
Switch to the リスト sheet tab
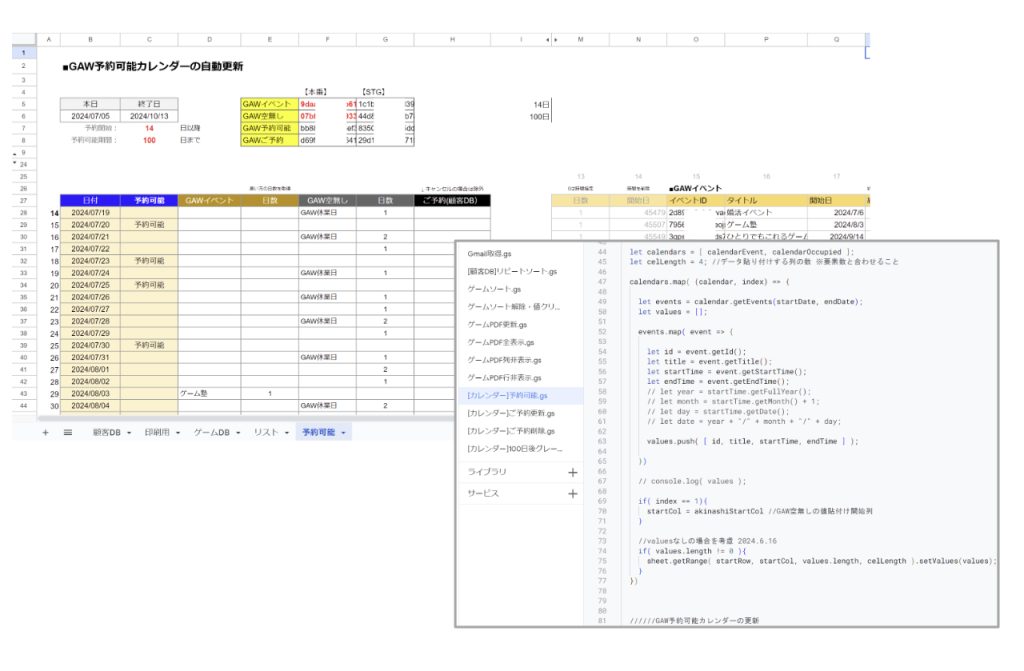(x=265, y=433)
